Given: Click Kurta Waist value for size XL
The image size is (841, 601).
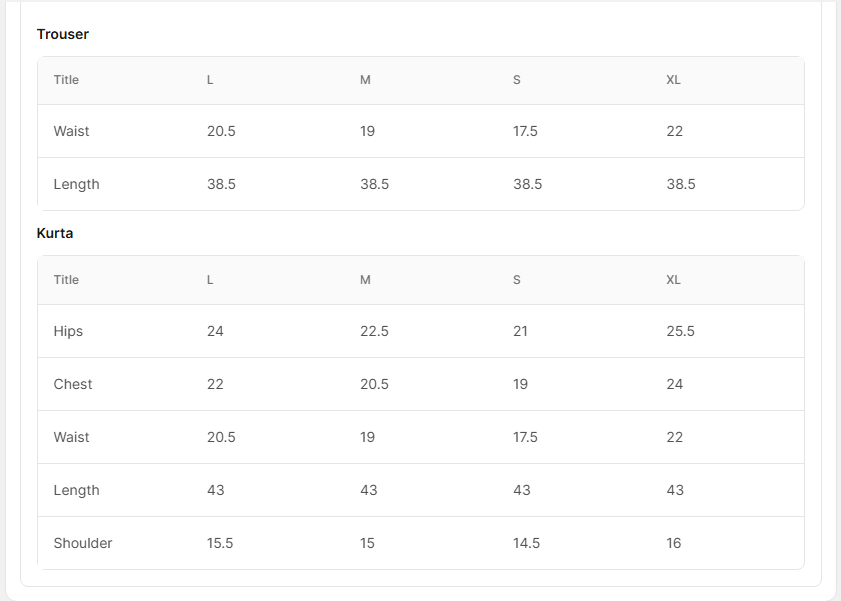Looking at the screenshot, I should [674, 437].
